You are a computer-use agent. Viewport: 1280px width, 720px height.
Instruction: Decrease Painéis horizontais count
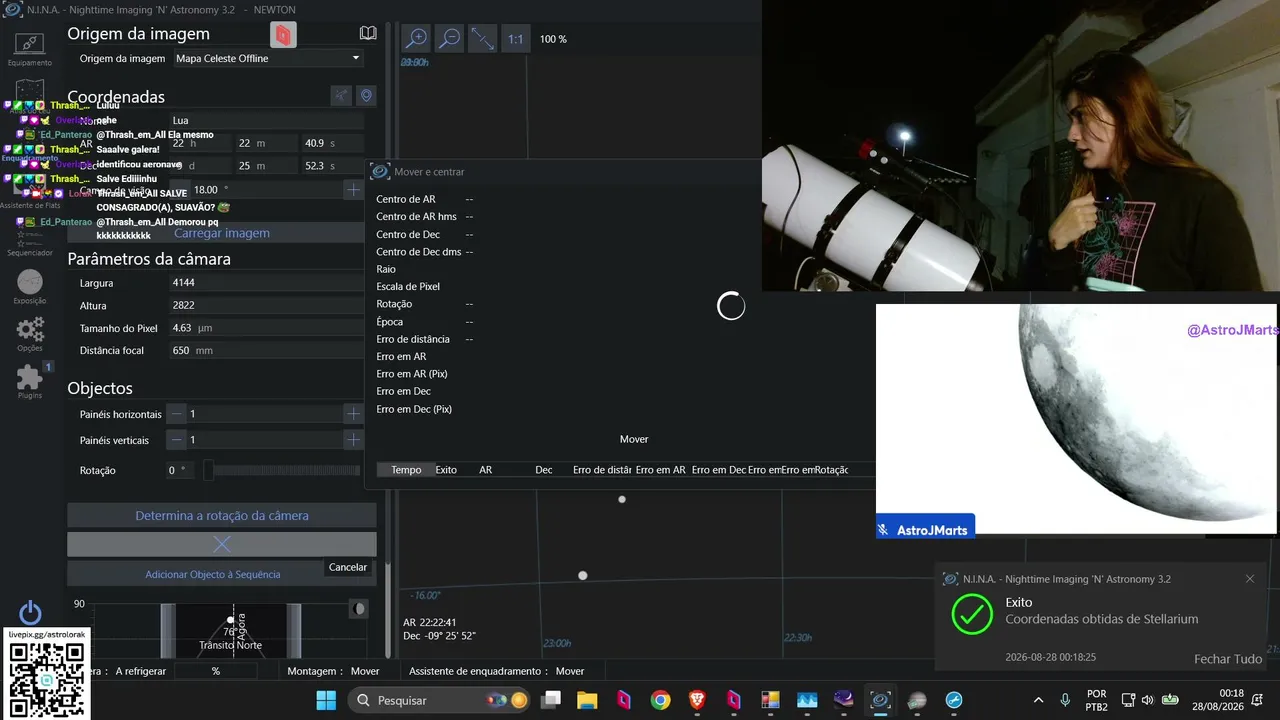click(x=177, y=414)
